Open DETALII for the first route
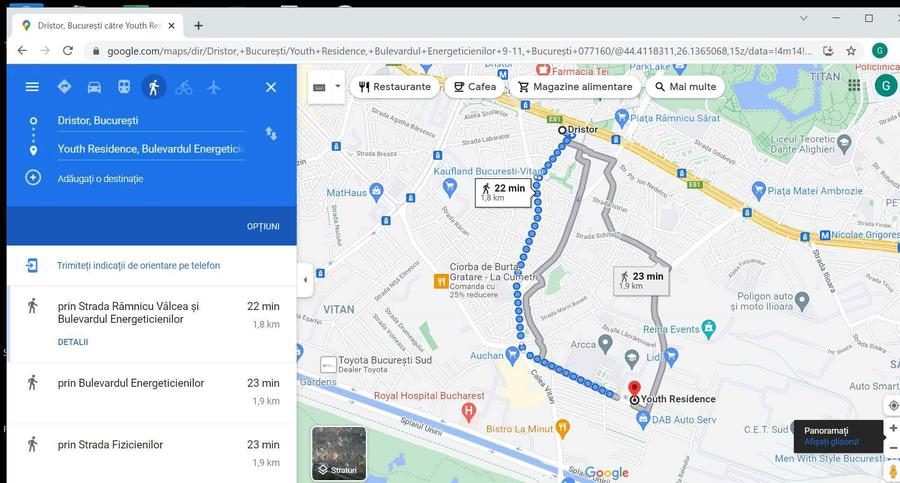The height and width of the screenshot is (483, 900). 73,342
